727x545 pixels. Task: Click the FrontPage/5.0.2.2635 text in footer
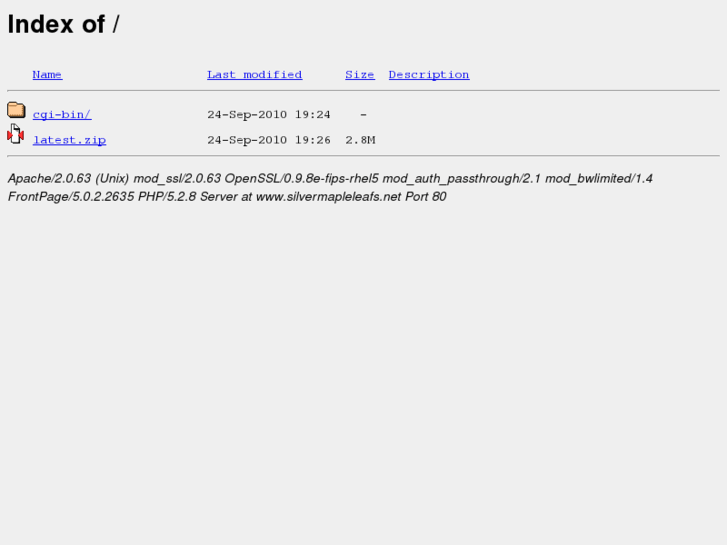[71, 197]
